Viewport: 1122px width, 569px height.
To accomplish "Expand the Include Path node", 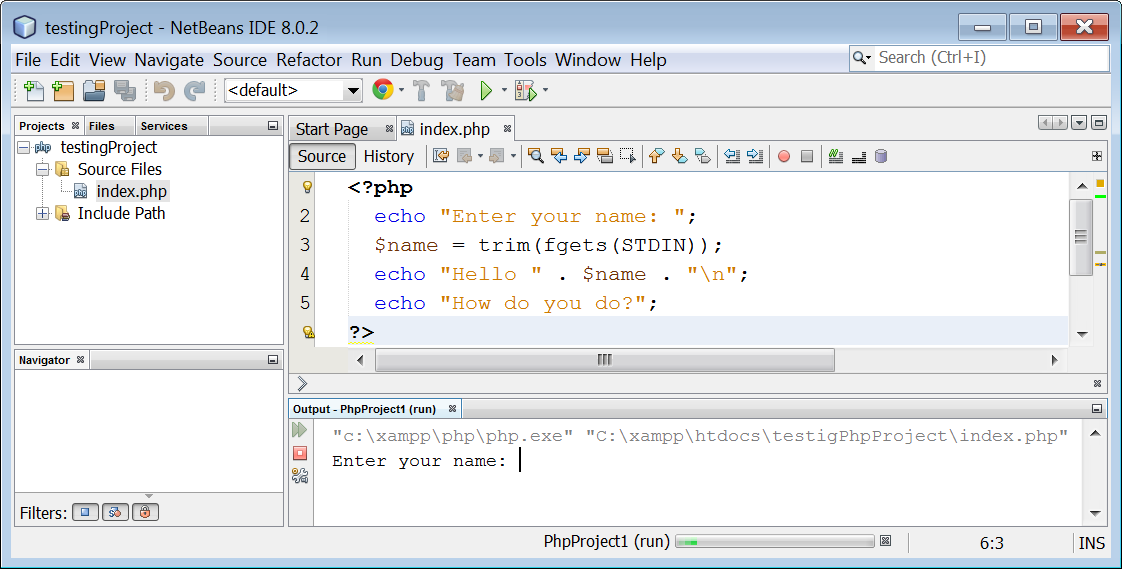I will click(43, 213).
